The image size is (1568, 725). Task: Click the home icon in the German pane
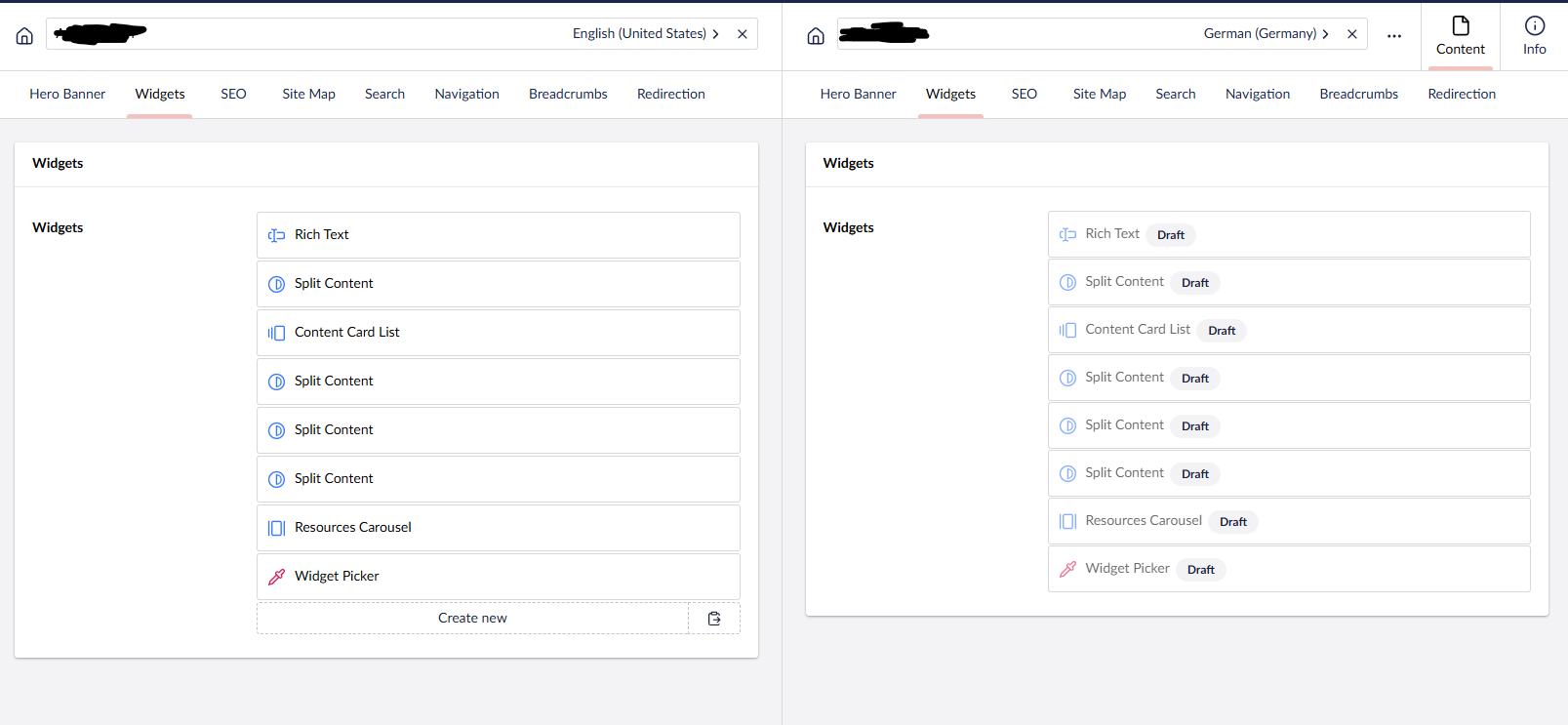[x=816, y=36]
